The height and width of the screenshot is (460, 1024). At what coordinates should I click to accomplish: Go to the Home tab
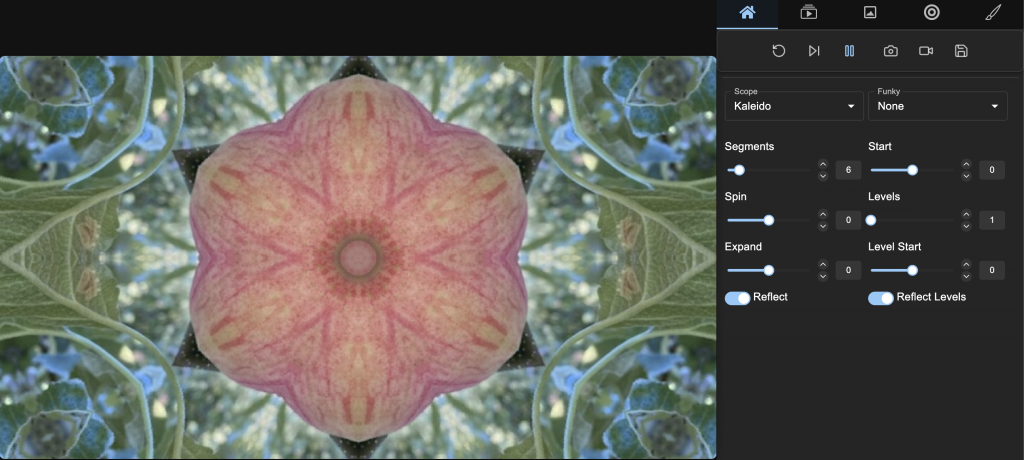pos(747,13)
